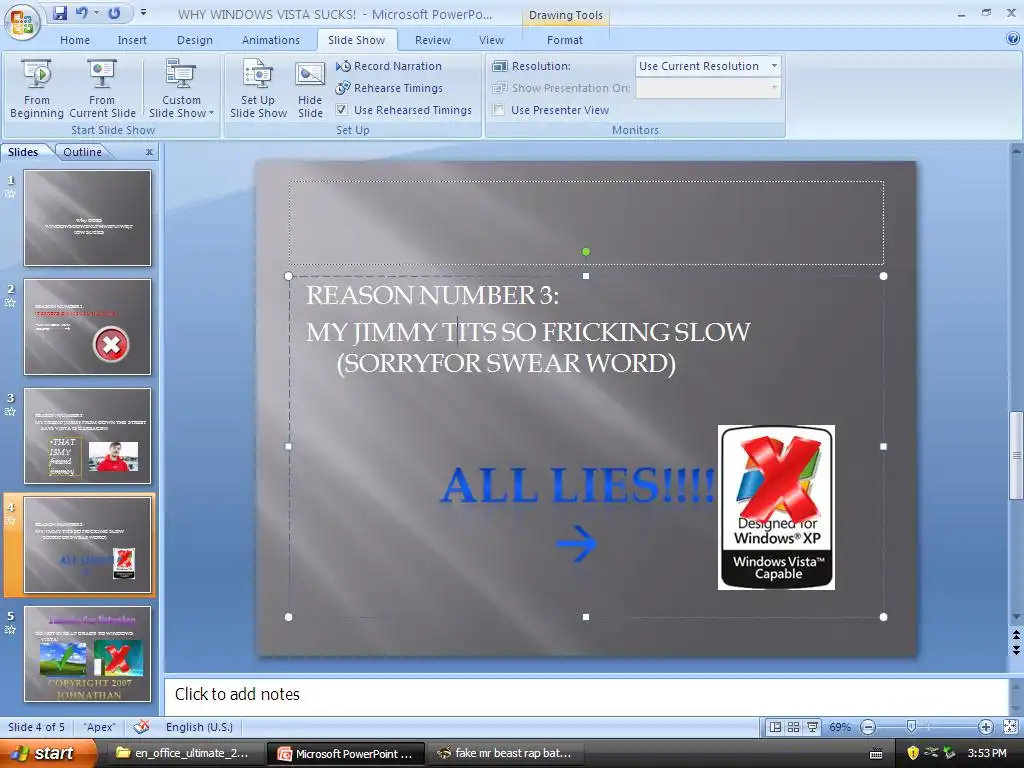Open PowerPoint Help question mark
The width and height of the screenshot is (1024, 768).
(1013, 39)
